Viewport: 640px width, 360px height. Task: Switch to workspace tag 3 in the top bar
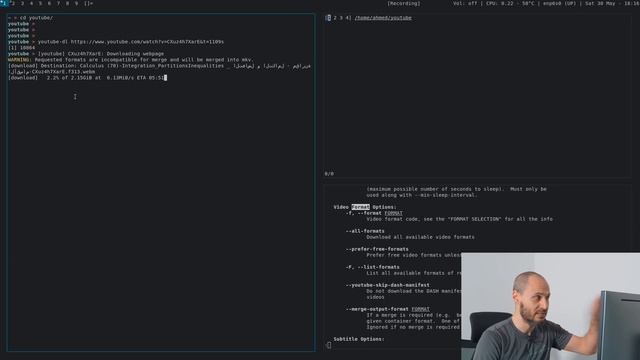[x=22, y=3]
